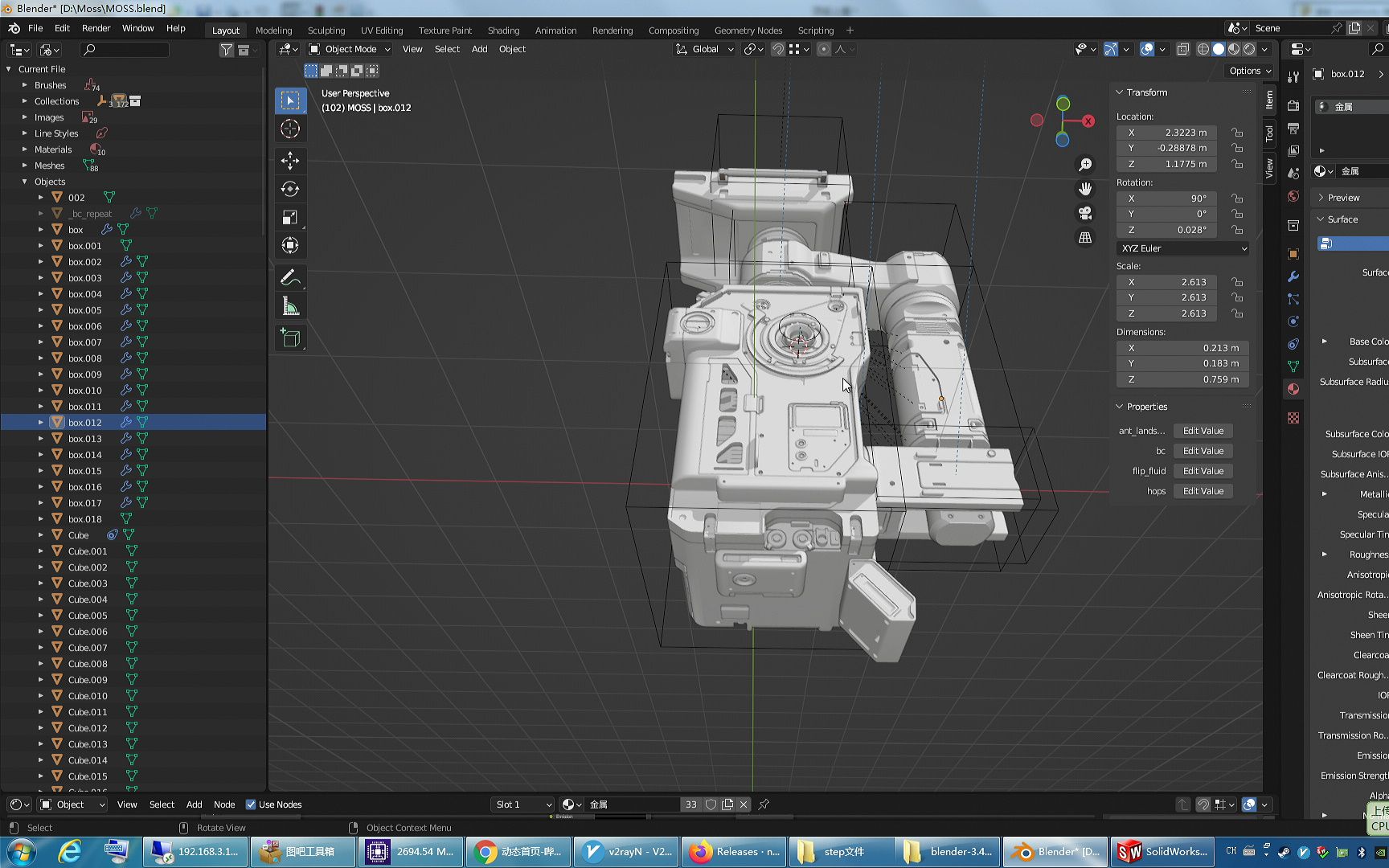Toggle camera view in the viewport
The image size is (1389, 868).
[1085, 213]
